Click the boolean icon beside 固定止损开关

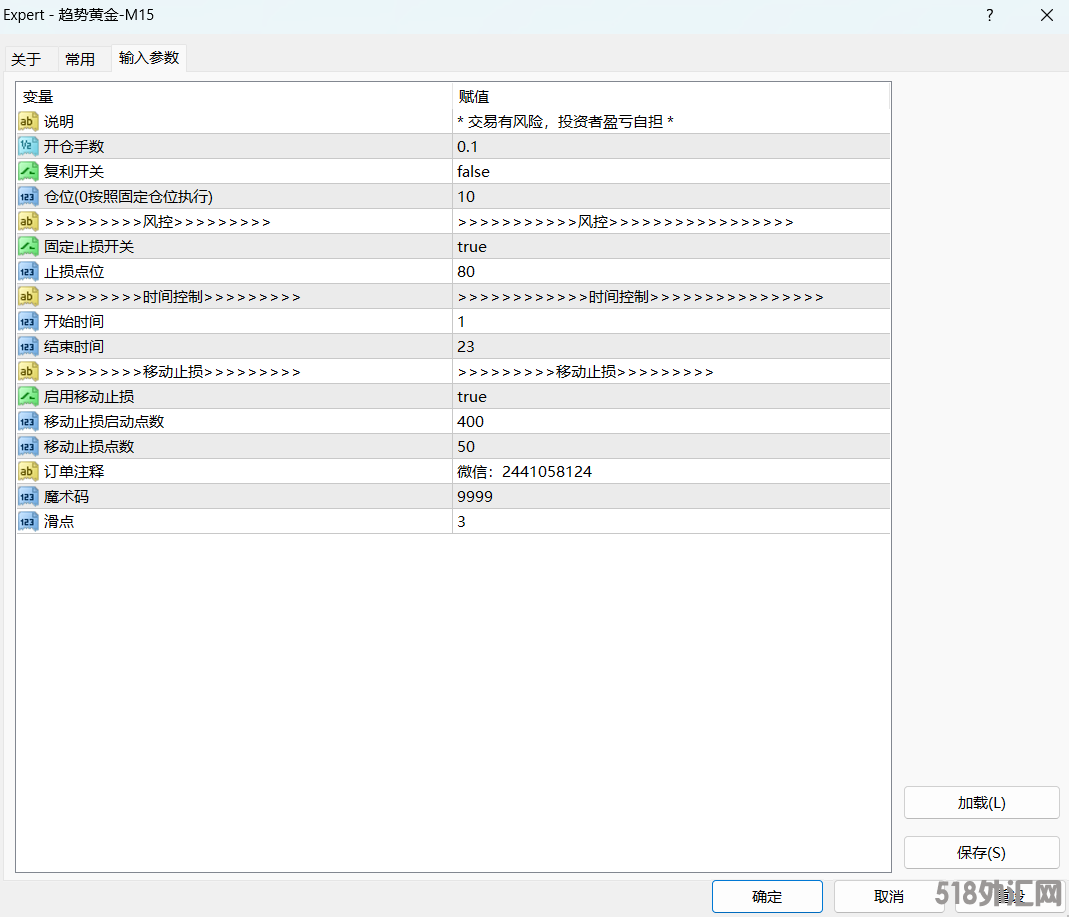pos(28,246)
